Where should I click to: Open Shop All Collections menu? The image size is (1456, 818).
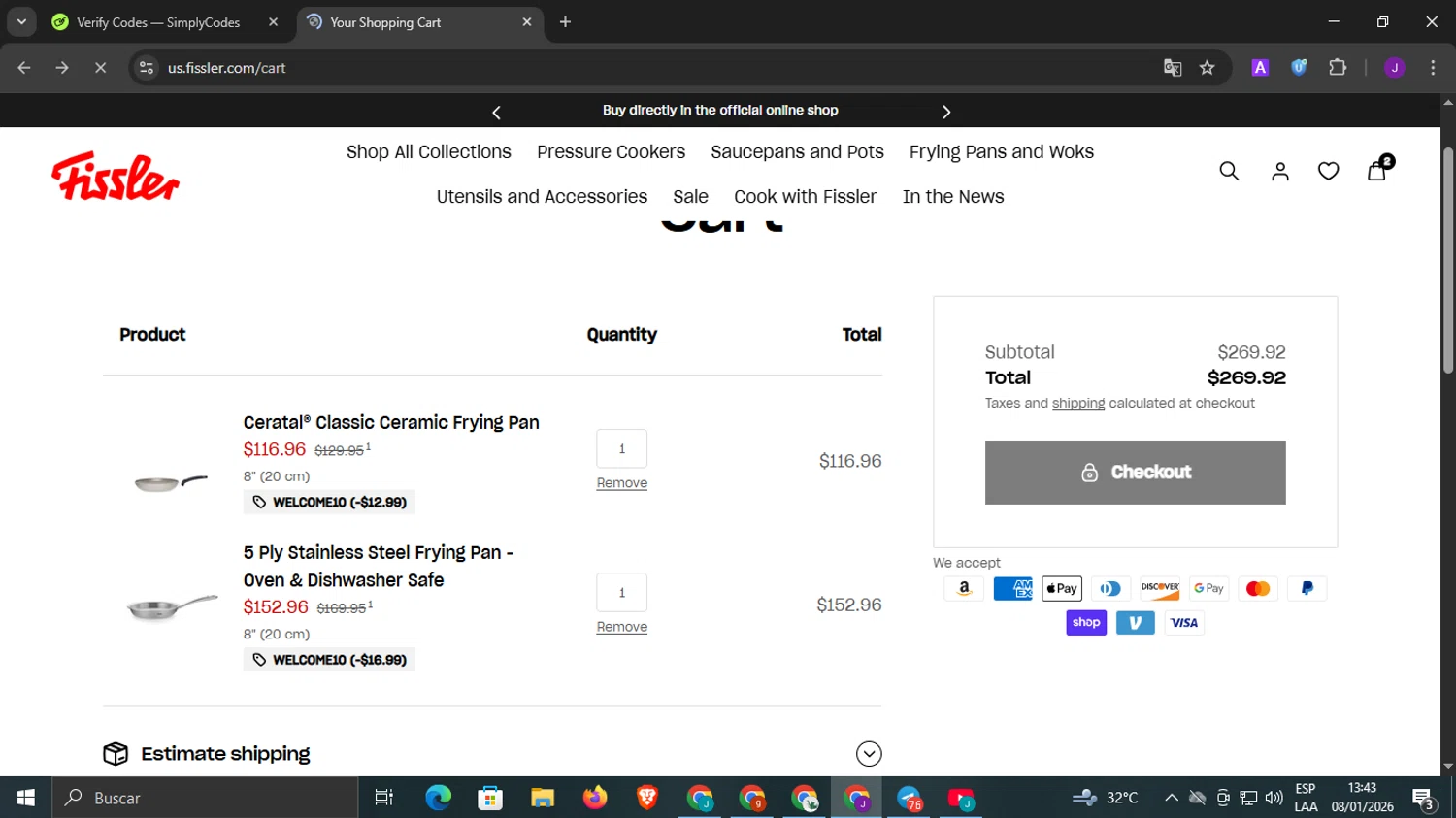428,152
